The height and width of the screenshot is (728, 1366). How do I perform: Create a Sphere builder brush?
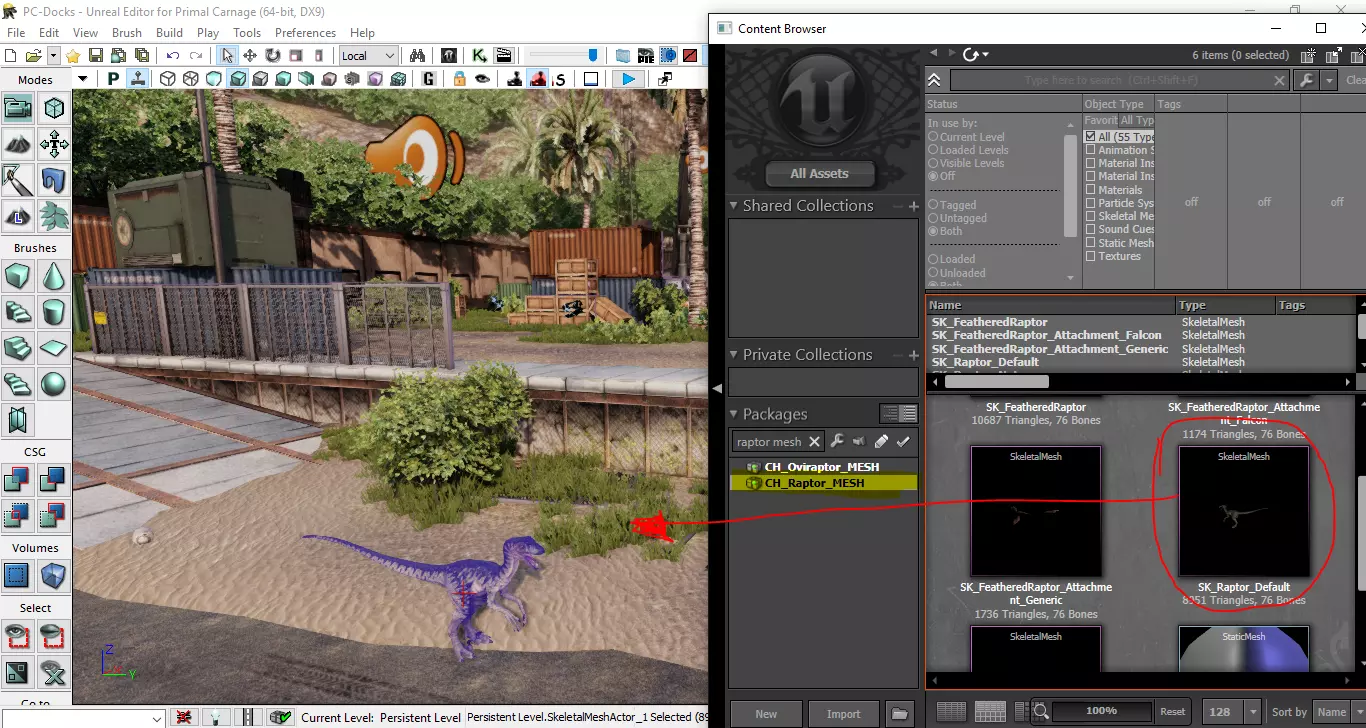[54, 384]
